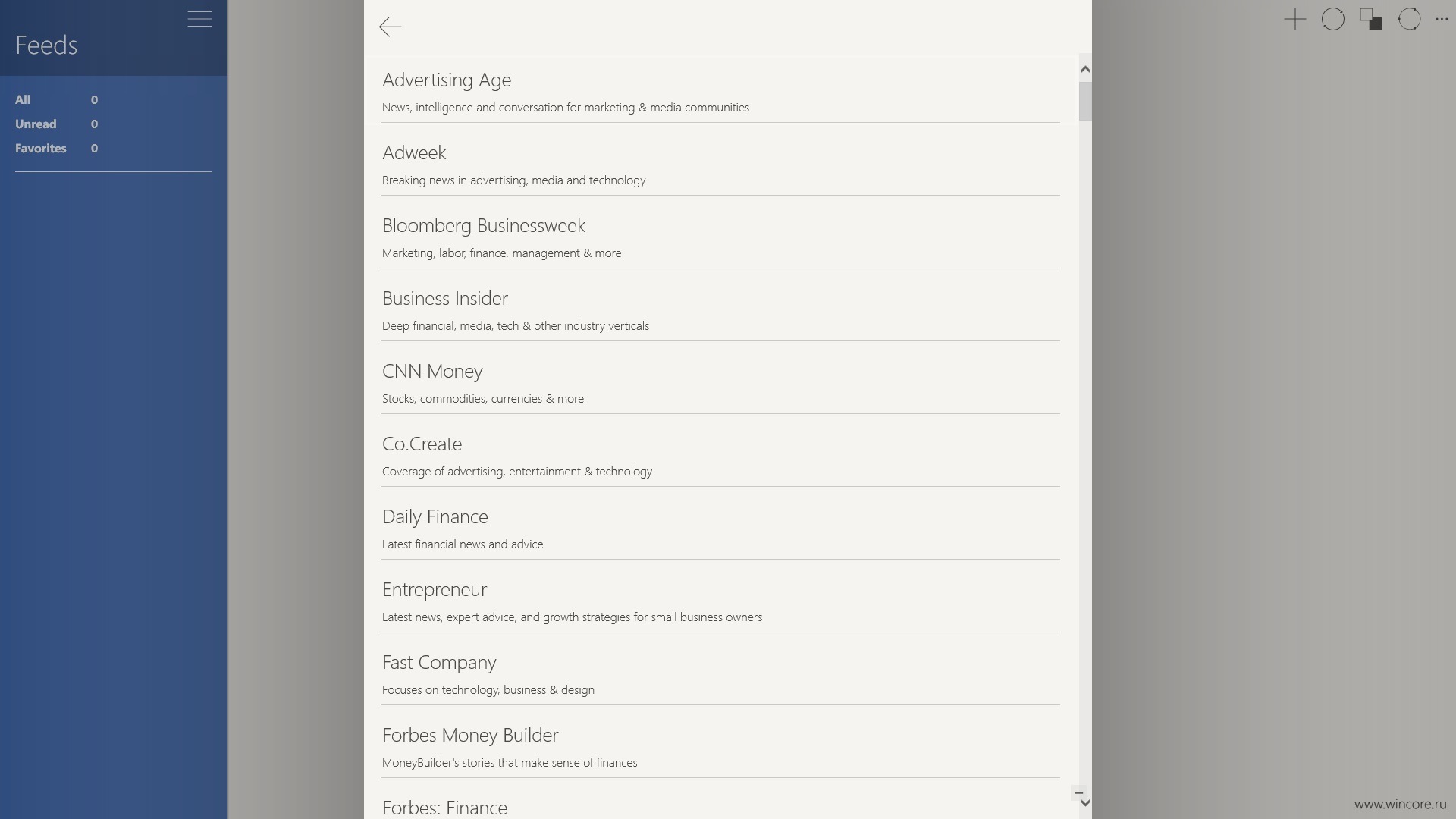1456x819 pixels.
Task: Refresh feeds with the circular arrows icon
Action: [x=1333, y=19]
